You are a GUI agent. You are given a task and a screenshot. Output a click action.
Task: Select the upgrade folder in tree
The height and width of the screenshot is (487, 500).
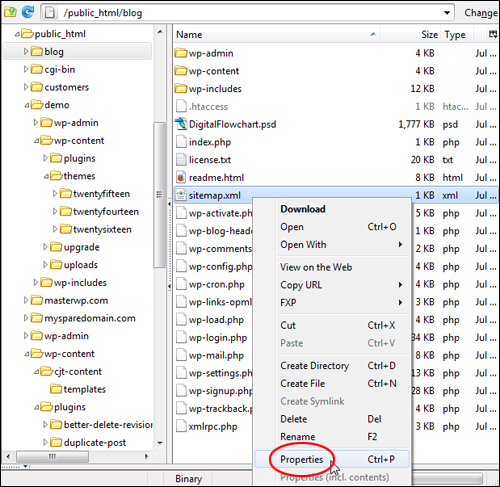(81, 247)
